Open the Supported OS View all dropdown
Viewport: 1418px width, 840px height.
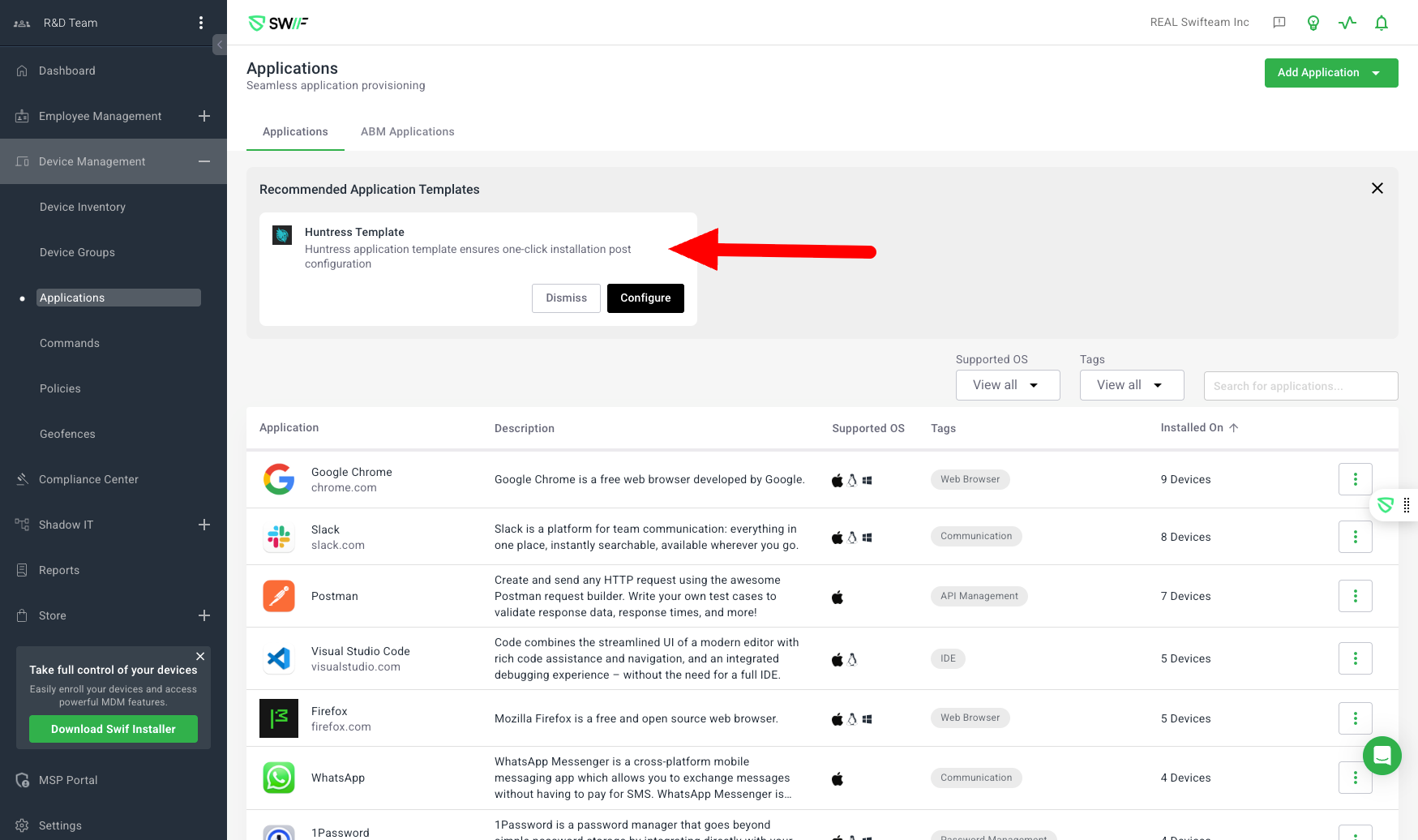(x=1007, y=385)
